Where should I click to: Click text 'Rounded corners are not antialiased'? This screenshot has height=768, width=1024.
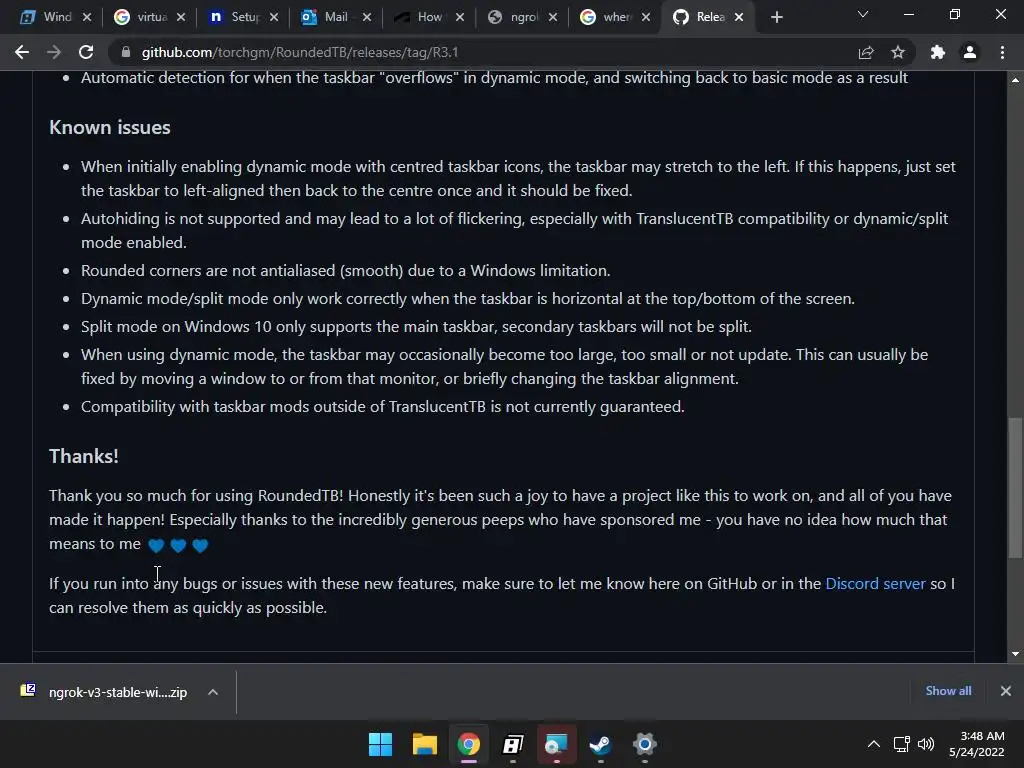pyautogui.click(x=208, y=270)
